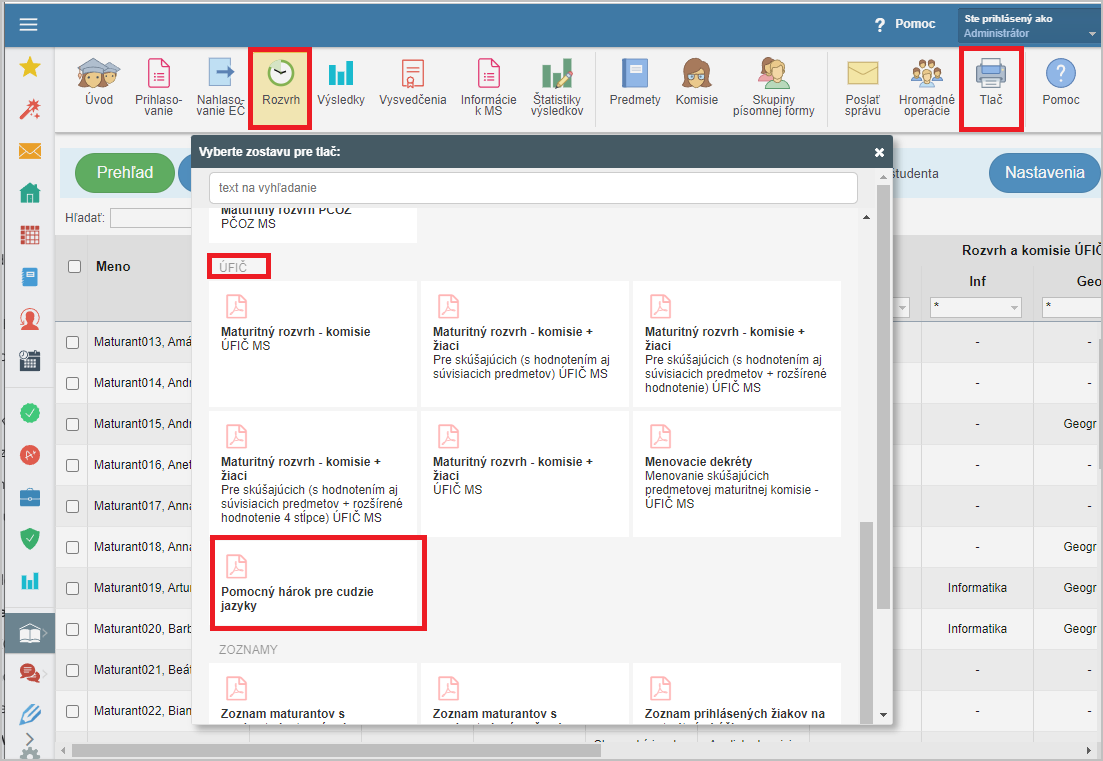Click the green Prehľad button

(x=125, y=173)
